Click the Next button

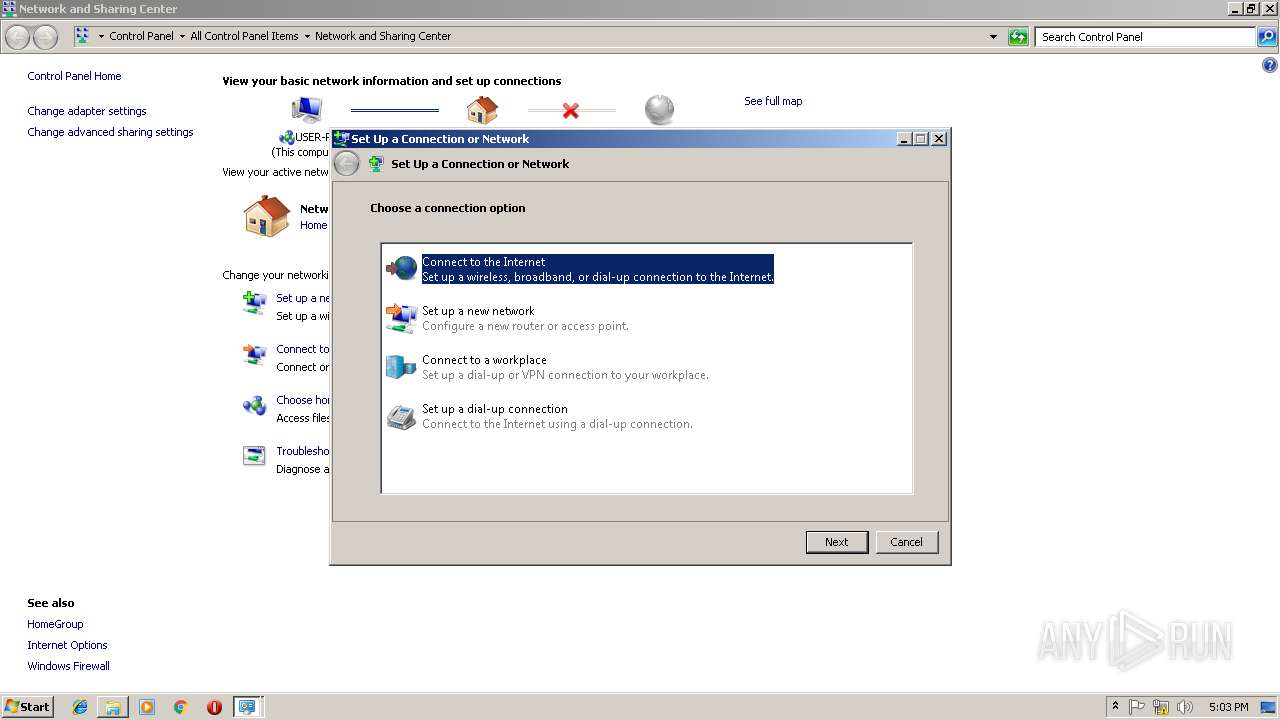coord(837,542)
